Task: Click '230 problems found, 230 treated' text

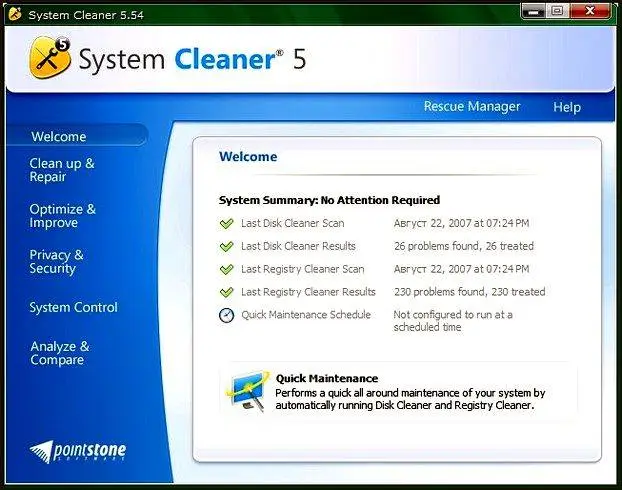Action: 470,292
